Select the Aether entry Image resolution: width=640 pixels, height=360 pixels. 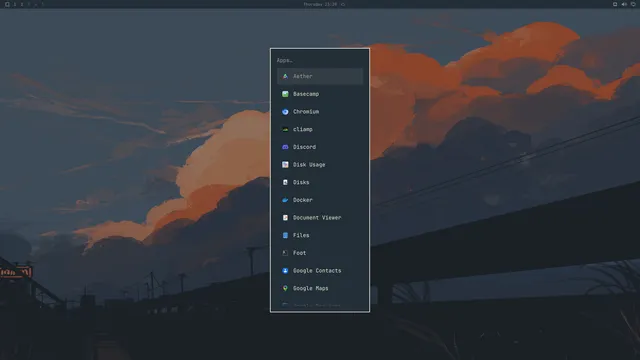[320, 76]
